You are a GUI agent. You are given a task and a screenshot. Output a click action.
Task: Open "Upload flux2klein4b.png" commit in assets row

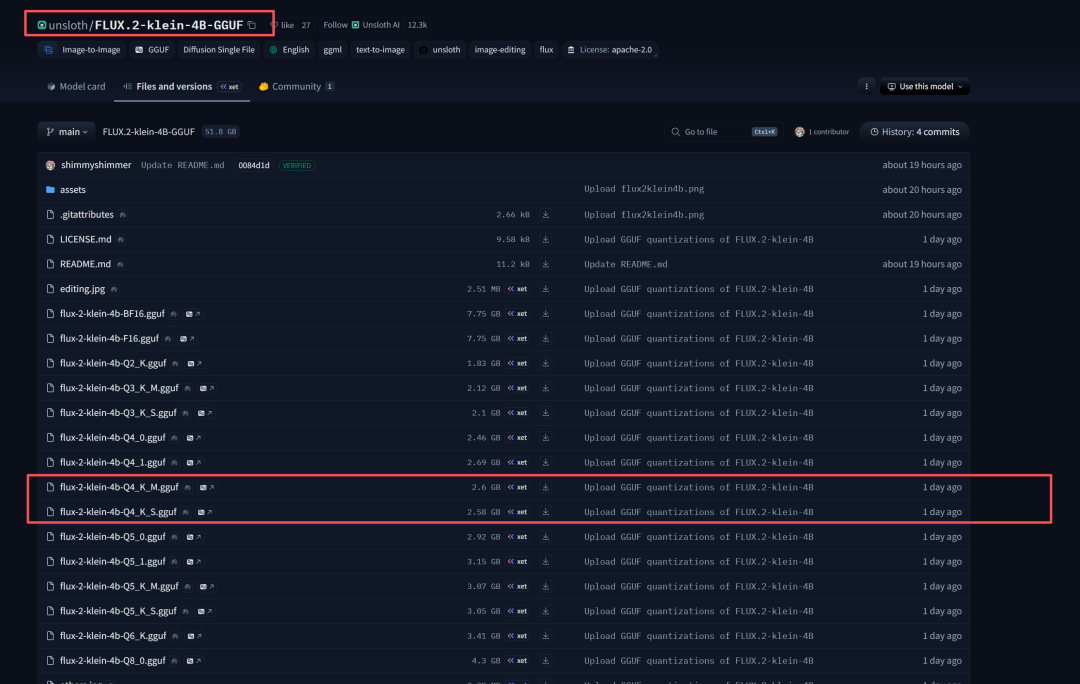(x=644, y=189)
